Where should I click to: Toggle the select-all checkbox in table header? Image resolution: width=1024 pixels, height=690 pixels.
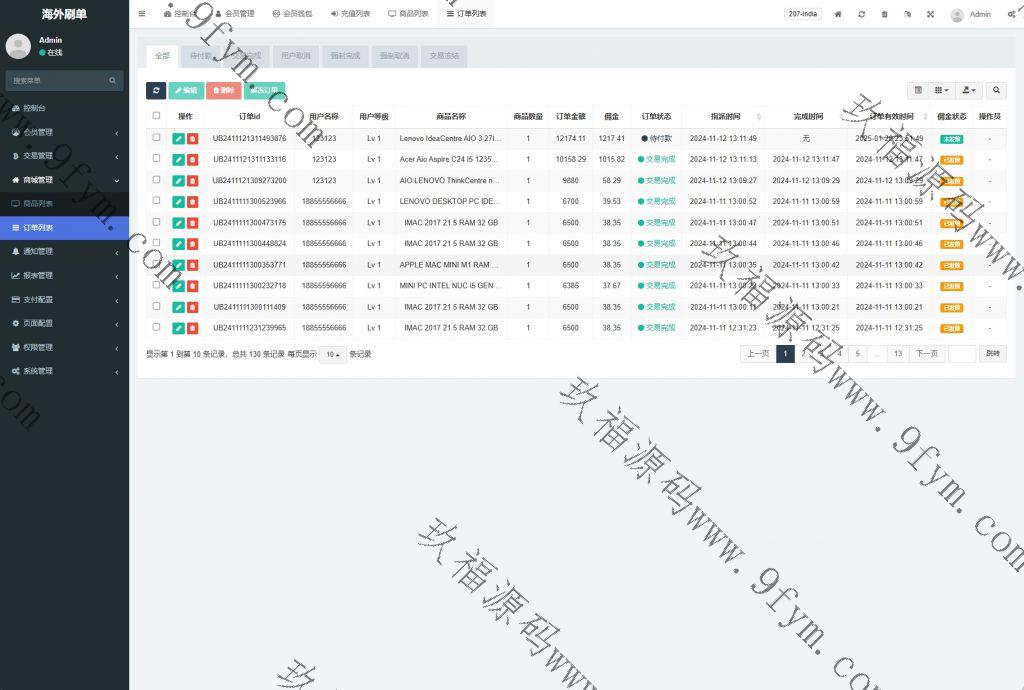tap(156, 116)
